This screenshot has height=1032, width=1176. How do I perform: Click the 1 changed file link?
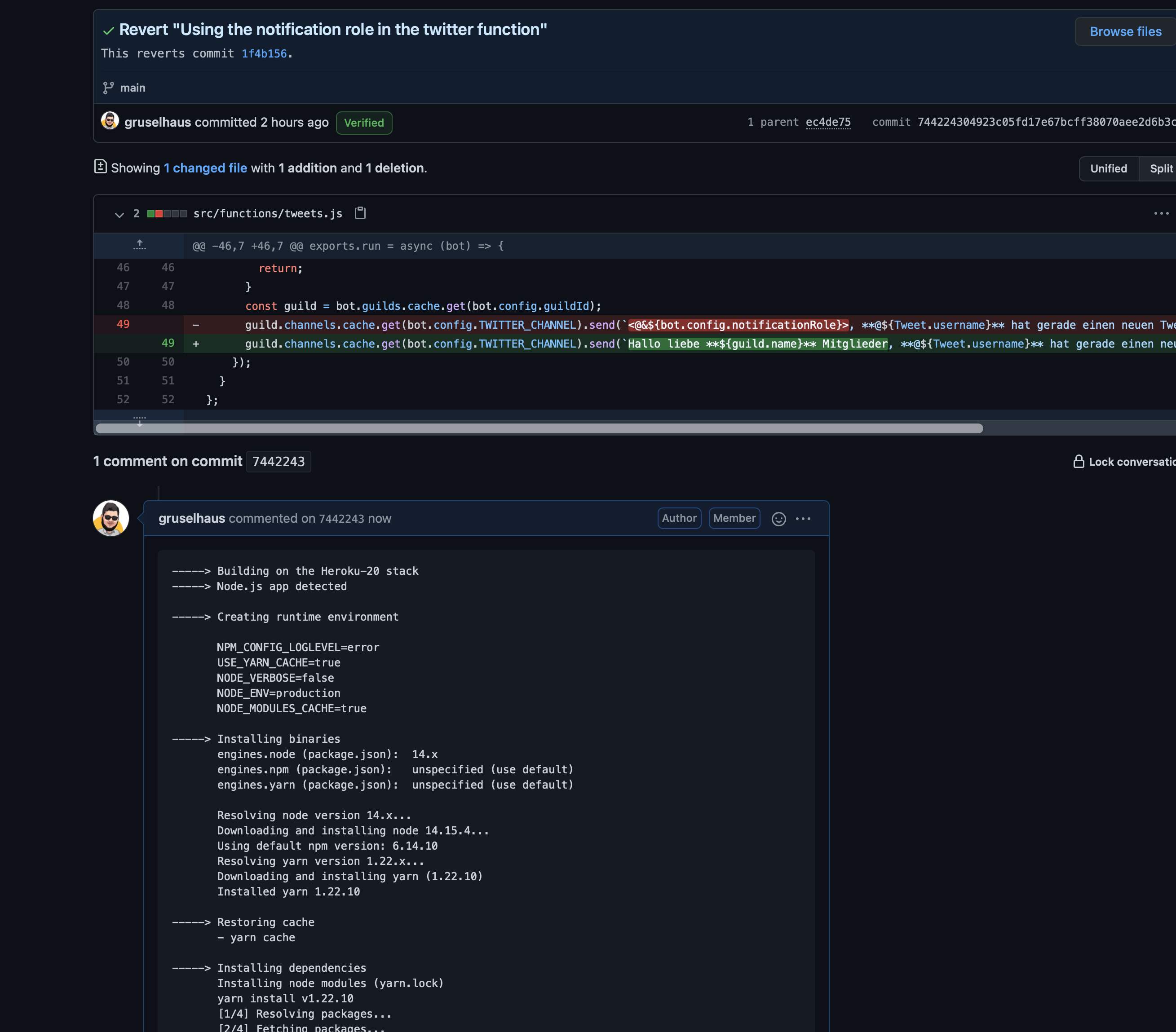tap(205, 168)
